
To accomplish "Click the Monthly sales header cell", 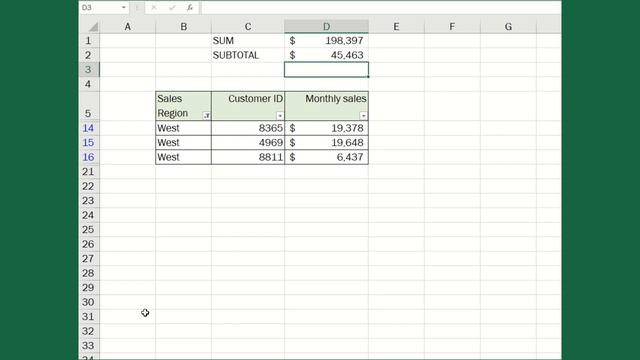I will click(327, 106).
